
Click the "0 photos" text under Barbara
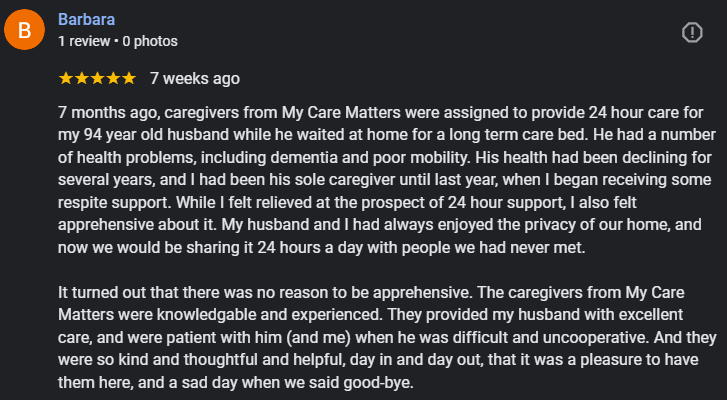click(150, 41)
